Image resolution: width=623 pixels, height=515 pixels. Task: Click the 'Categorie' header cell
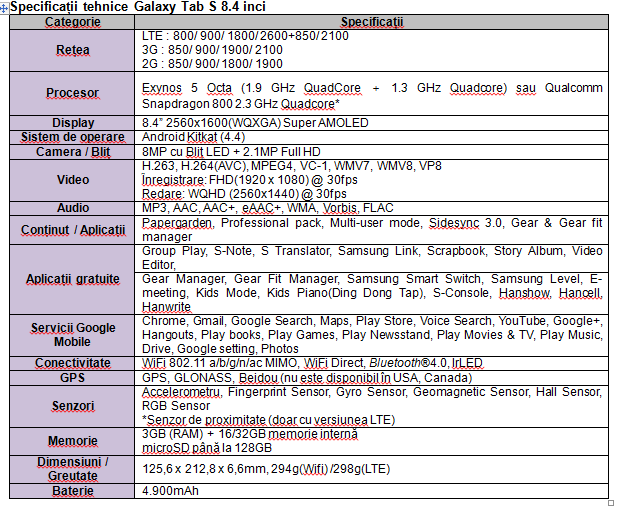point(72,22)
